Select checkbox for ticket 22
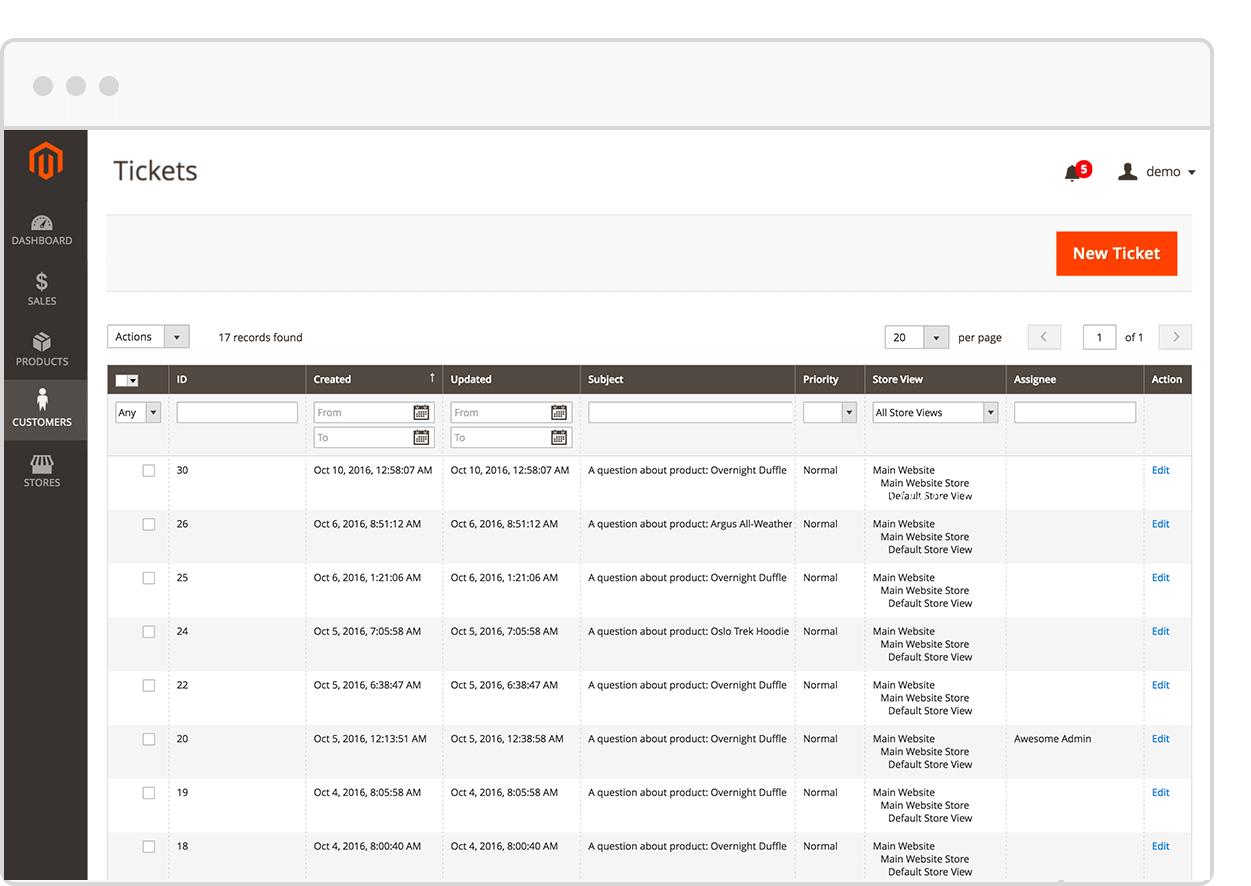This screenshot has height=886, width=1251. click(x=149, y=686)
